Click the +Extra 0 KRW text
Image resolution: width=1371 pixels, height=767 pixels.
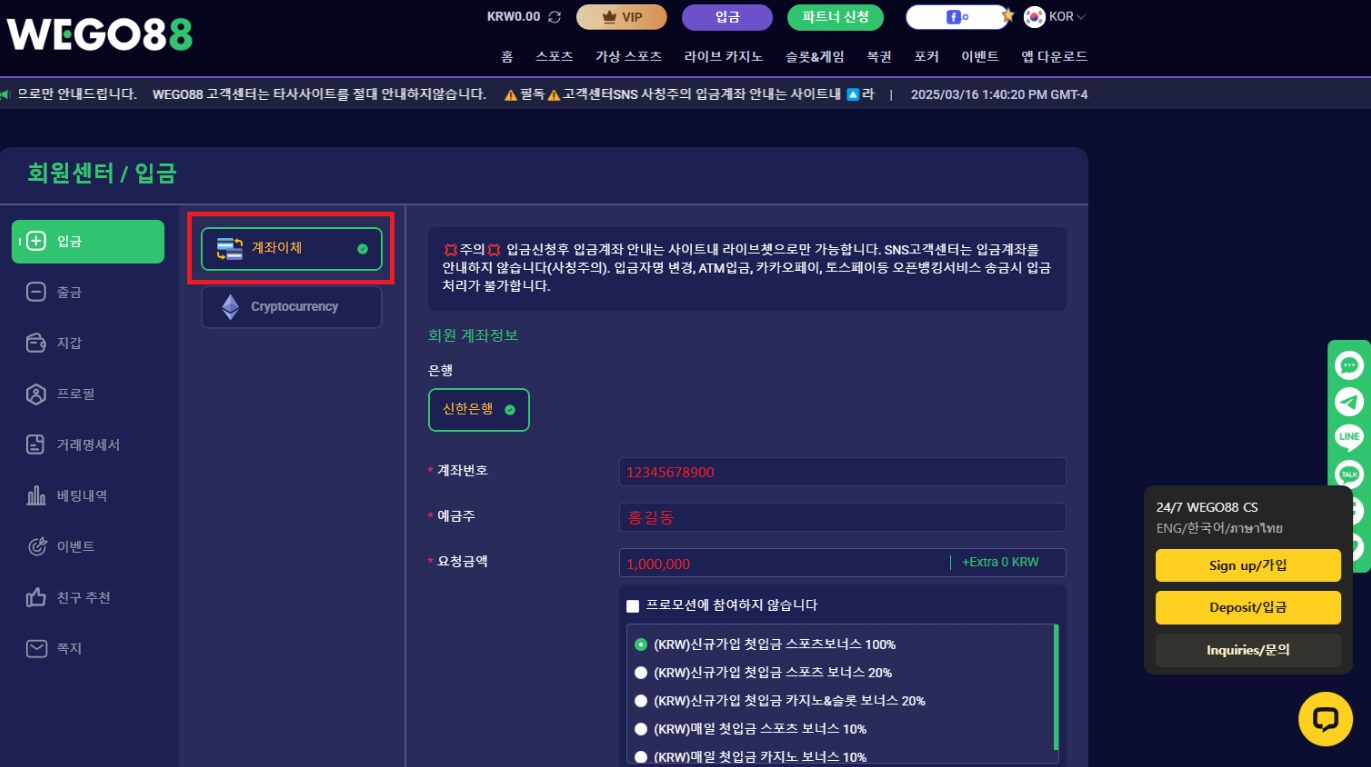1000,562
